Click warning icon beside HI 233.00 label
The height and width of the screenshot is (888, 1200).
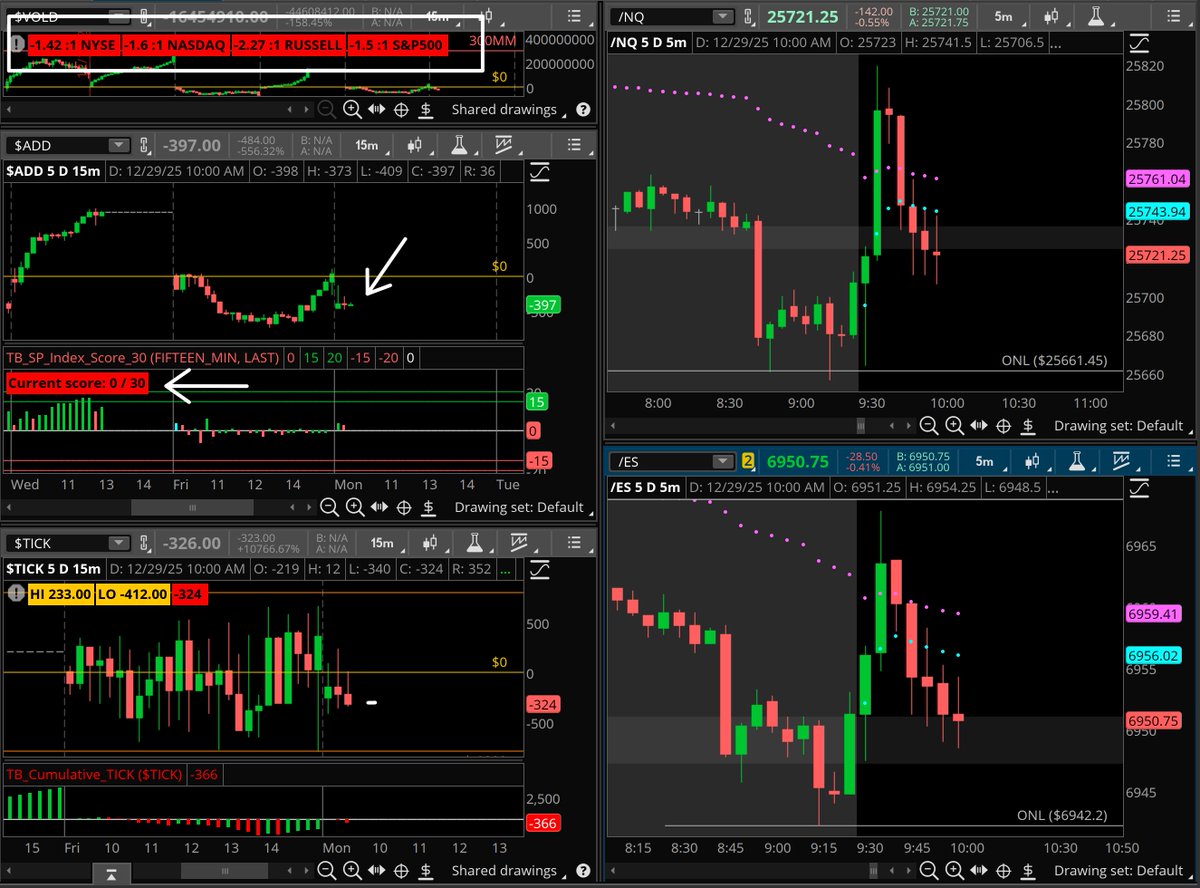pos(16,594)
